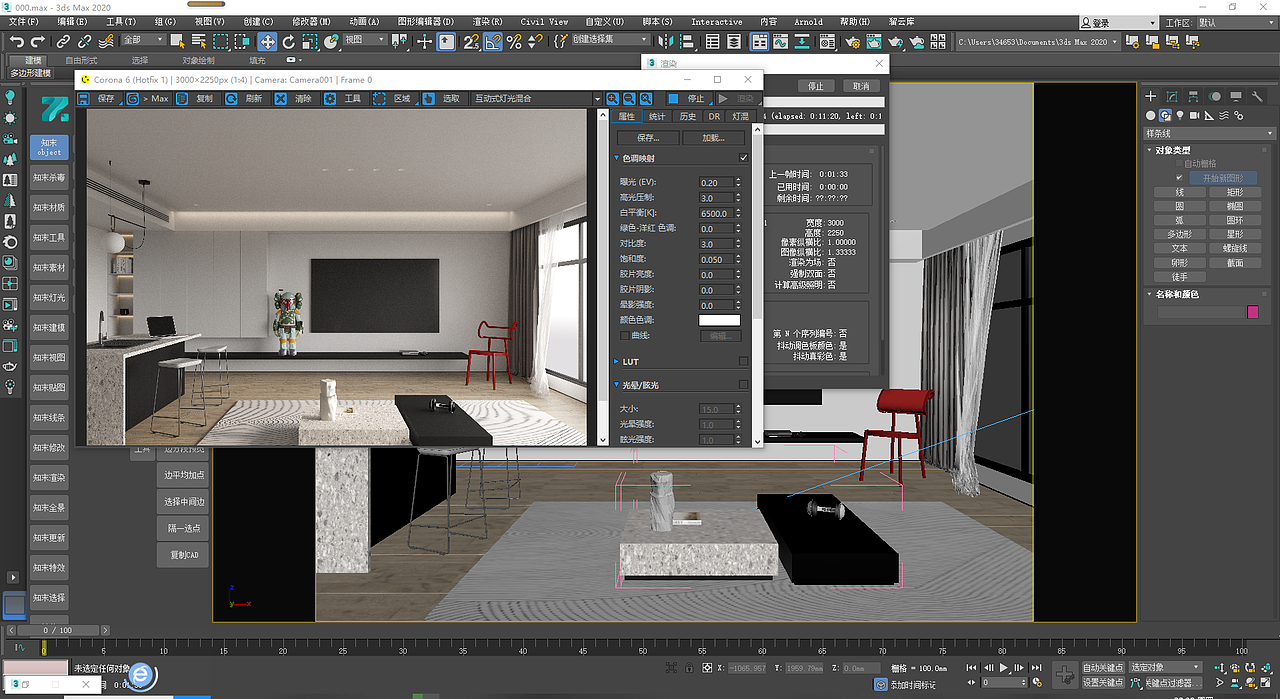The image size is (1280, 699).
Task: Collapse the 色调映射 rollout arrow
Action: pyautogui.click(x=616, y=158)
